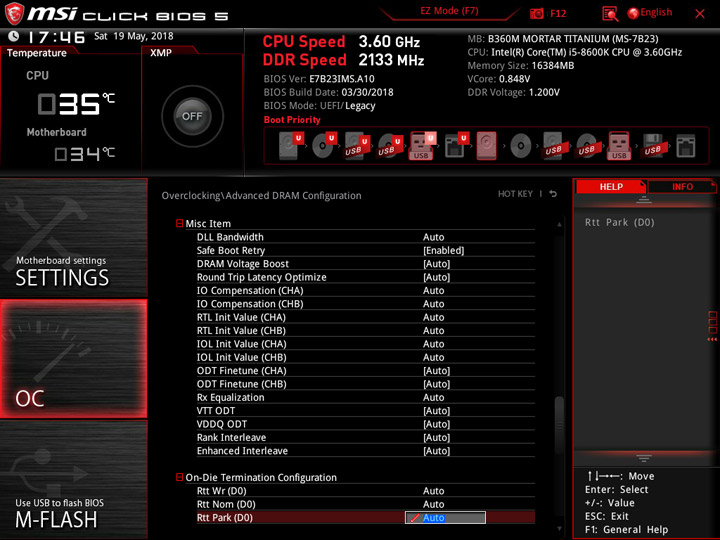Change language via English label
Screen dimensions: 720x540
pyautogui.click(x=656, y=13)
